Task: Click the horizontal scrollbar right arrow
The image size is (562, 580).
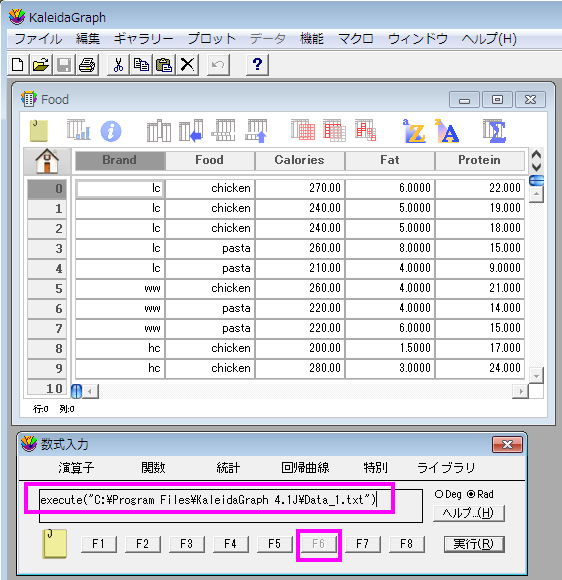Action: tap(521, 391)
